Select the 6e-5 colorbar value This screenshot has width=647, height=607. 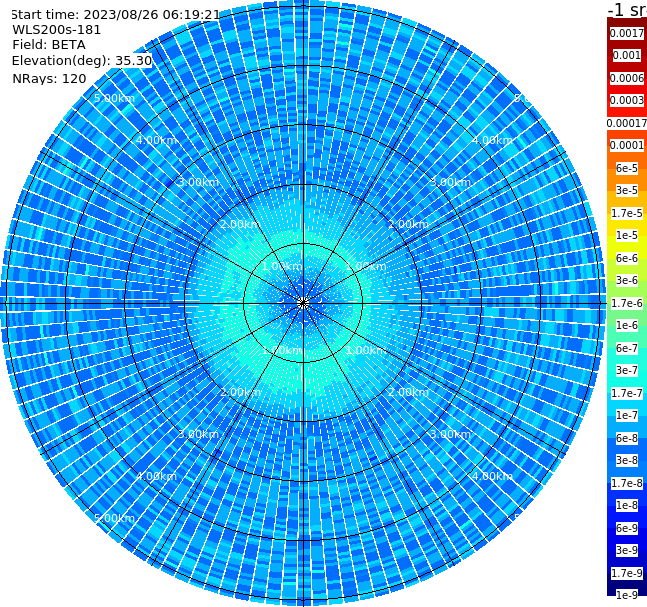(x=627, y=168)
